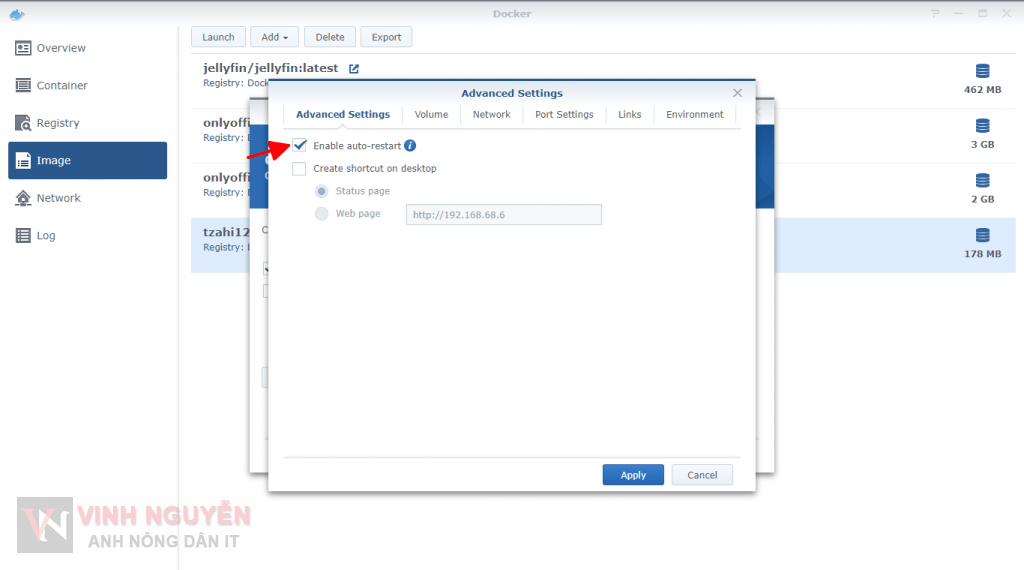Switch to the Volume tab
1024x570 pixels.
431,115
